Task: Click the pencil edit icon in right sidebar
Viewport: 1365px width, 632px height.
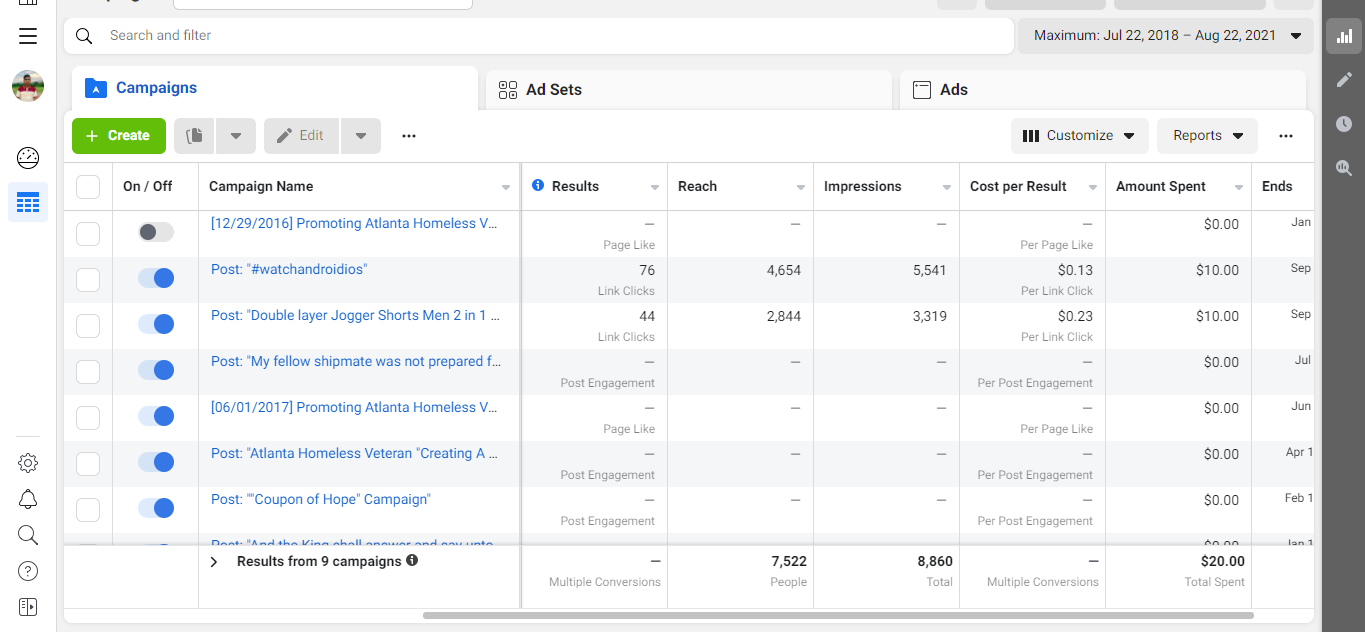Action: (1343, 80)
